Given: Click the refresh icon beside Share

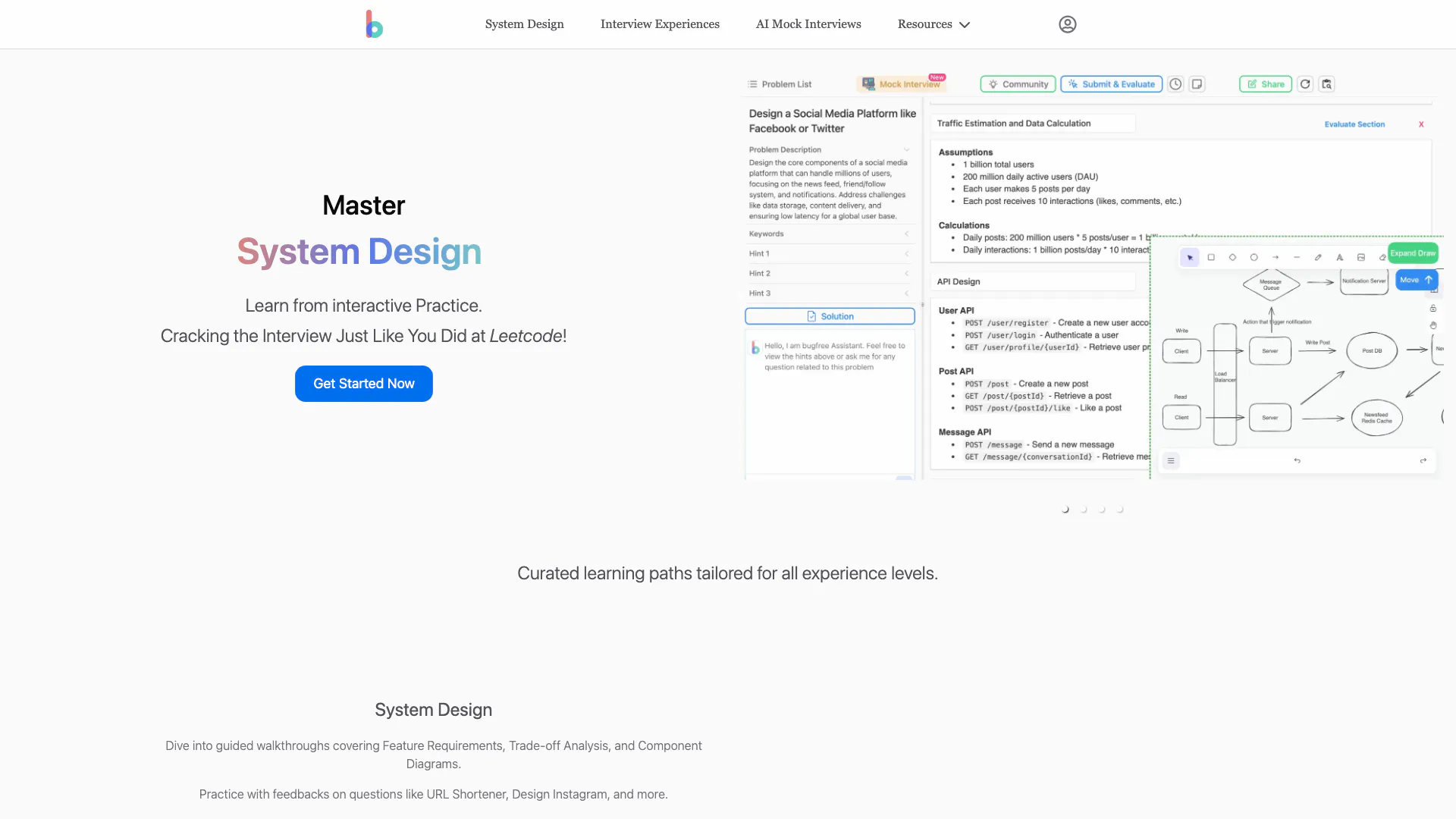Looking at the screenshot, I should tap(1305, 84).
